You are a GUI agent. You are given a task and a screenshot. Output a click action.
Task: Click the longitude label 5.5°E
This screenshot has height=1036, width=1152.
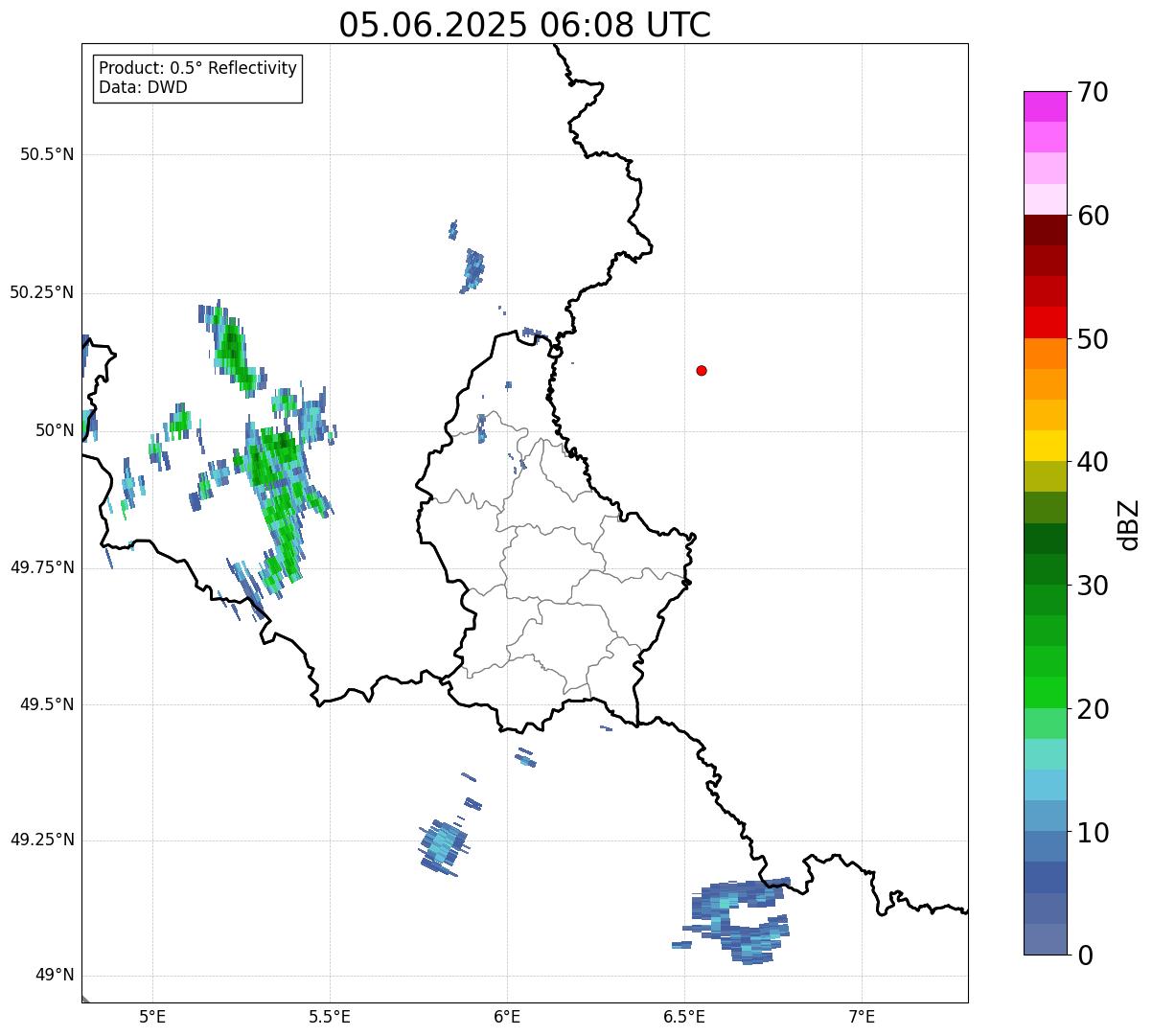click(x=330, y=1016)
